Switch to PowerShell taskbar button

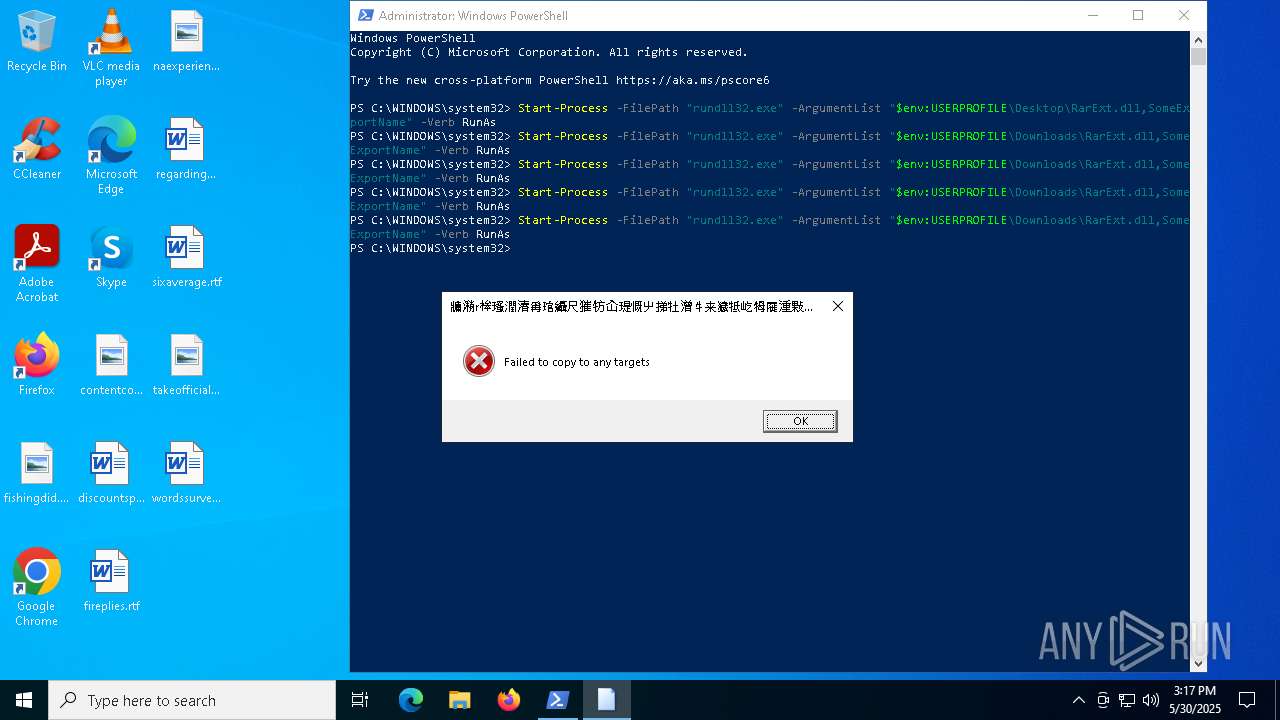click(558, 700)
